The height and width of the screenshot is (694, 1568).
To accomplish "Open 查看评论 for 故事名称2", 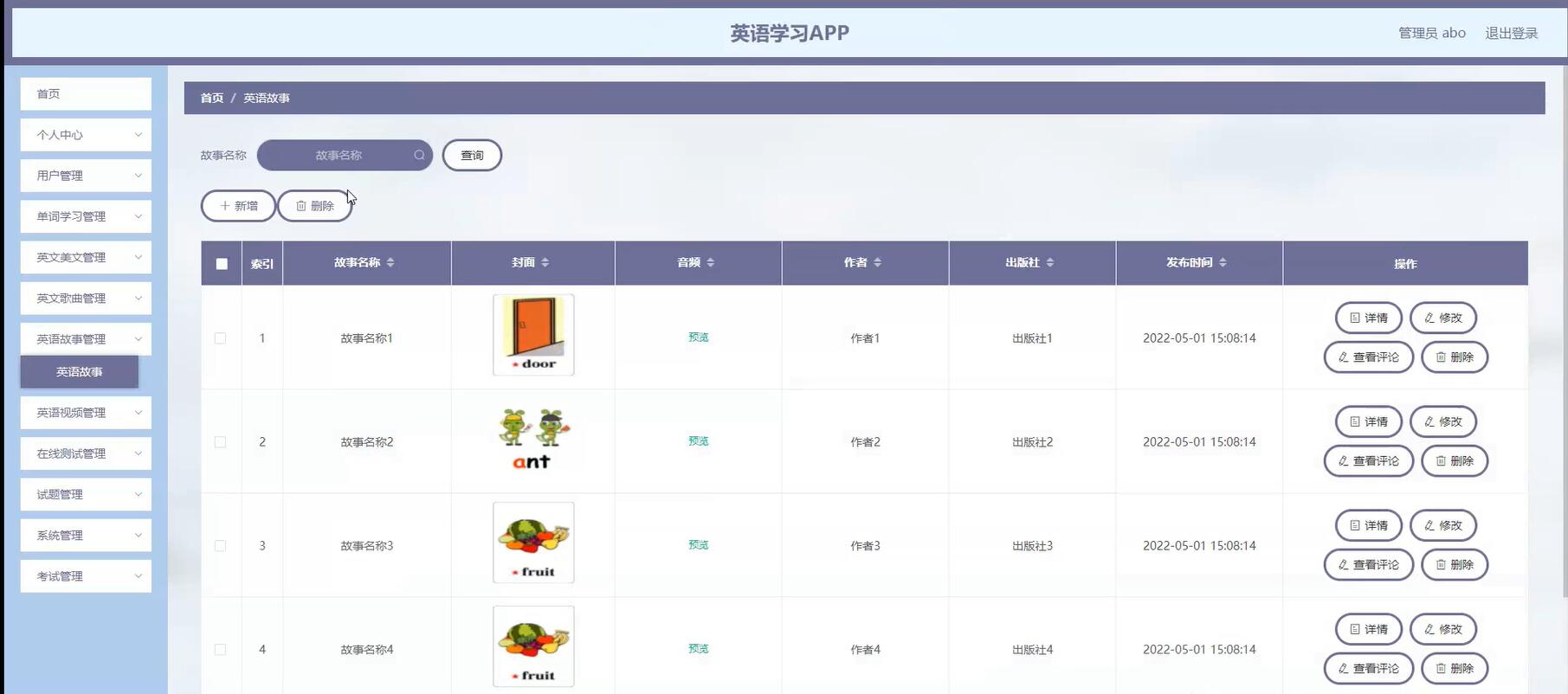I will tap(1369, 460).
